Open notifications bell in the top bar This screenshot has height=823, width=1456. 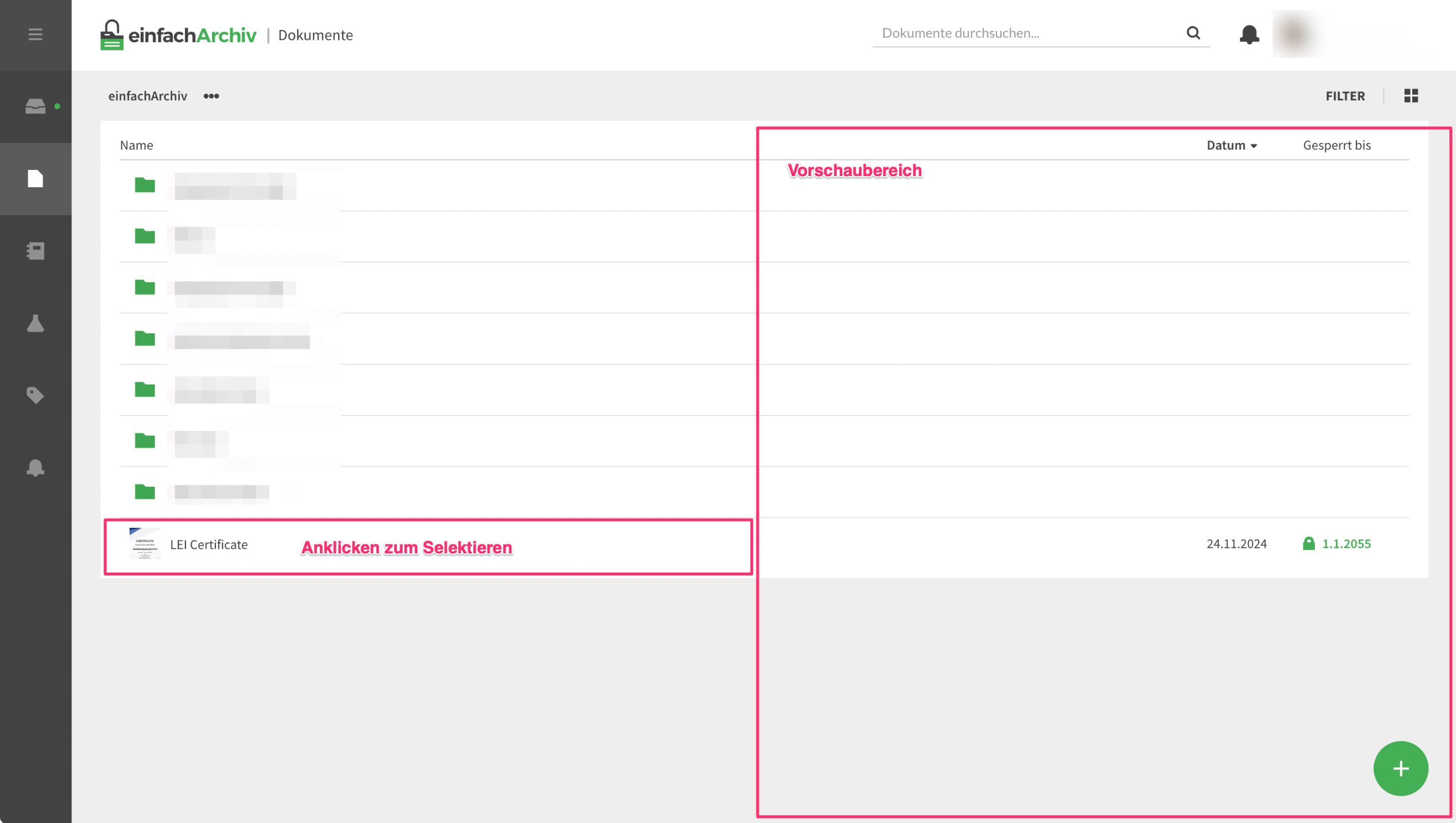coord(1249,34)
